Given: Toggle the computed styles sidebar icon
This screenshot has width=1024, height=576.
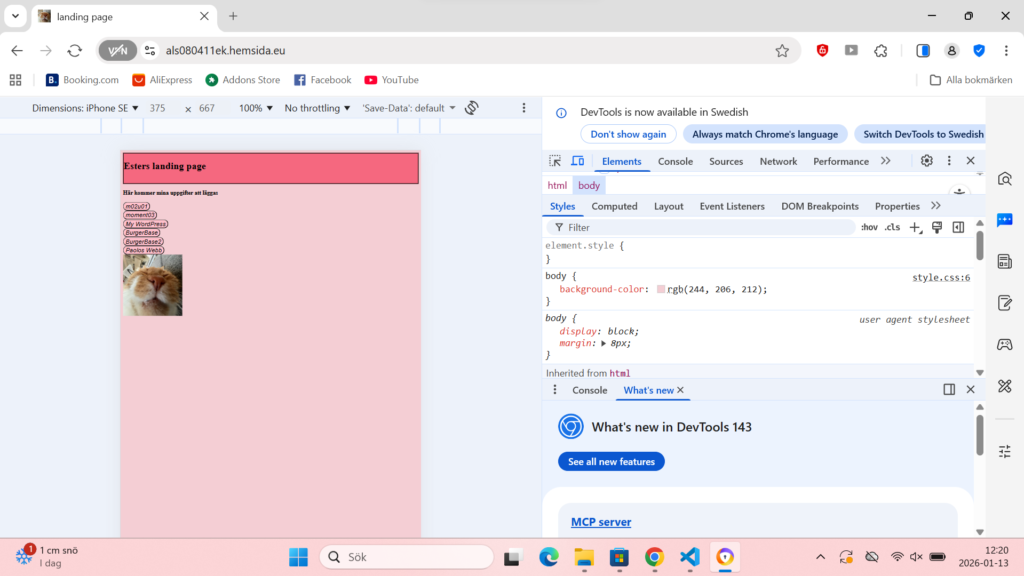Looking at the screenshot, I should tap(958, 228).
